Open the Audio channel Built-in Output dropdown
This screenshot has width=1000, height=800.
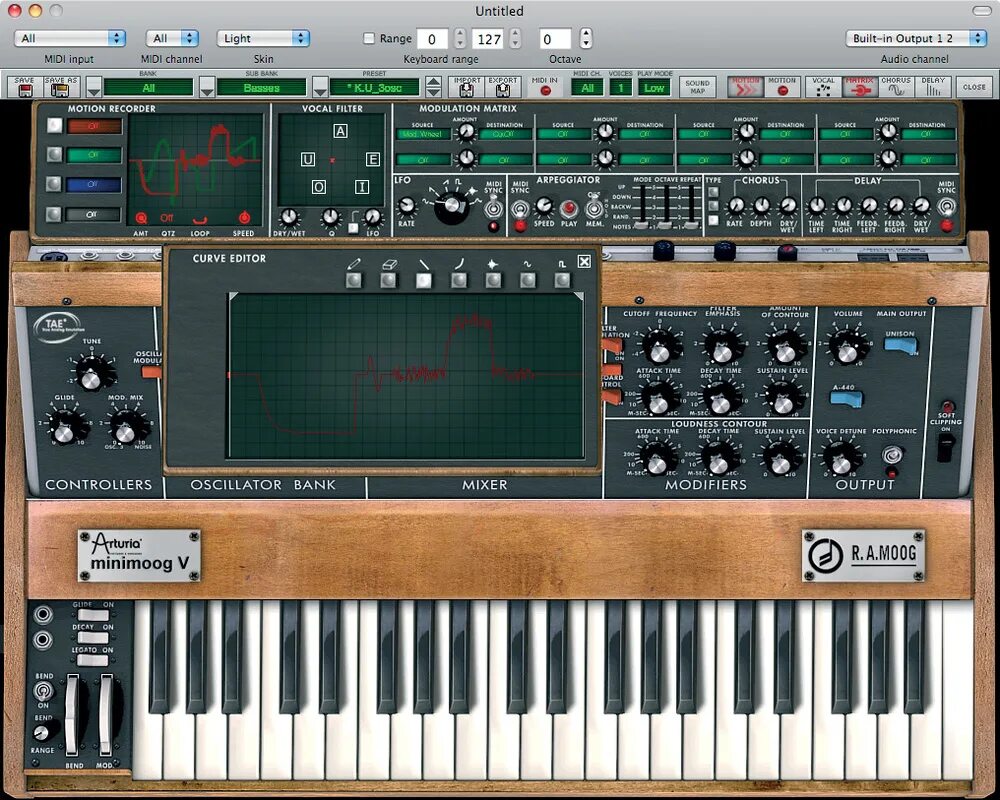(916, 38)
